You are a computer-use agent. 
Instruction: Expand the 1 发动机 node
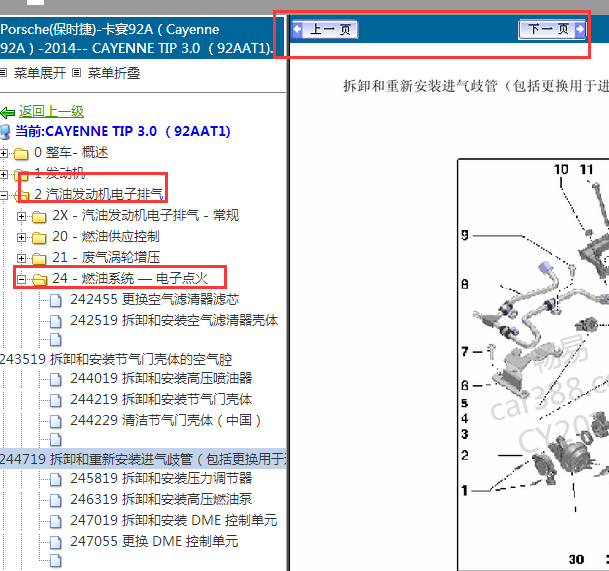coord(3,174)
